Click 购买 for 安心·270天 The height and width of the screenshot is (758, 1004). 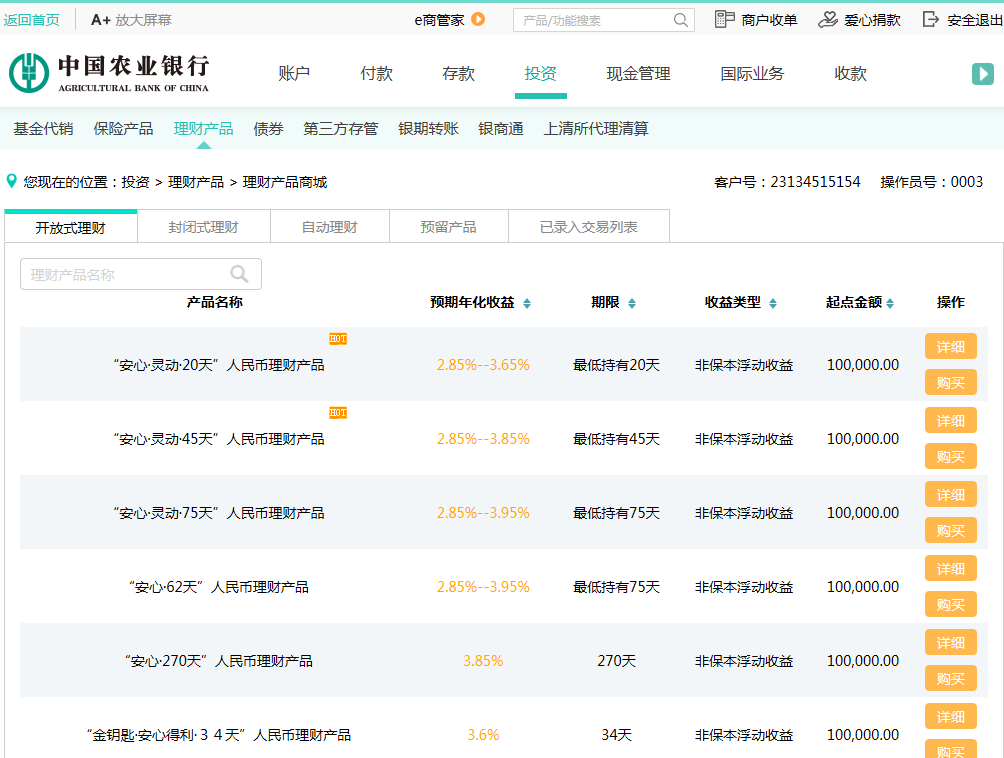click(951, 678)
